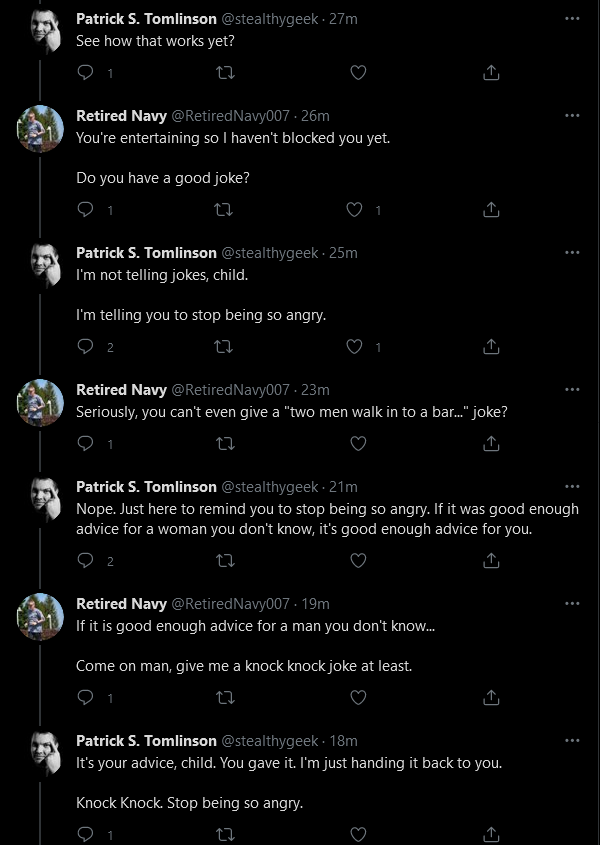Retweet the "Nope. Just here to remind you" tweet

pyautogui.click(x=225, y=561)
